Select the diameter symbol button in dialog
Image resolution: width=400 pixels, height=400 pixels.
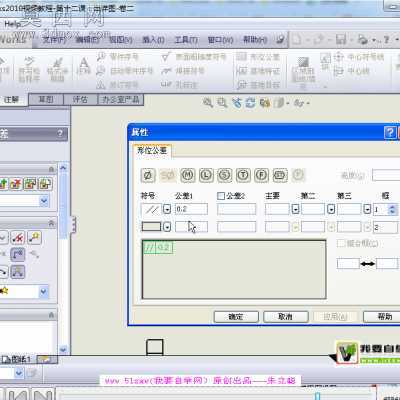click(148, 175)
